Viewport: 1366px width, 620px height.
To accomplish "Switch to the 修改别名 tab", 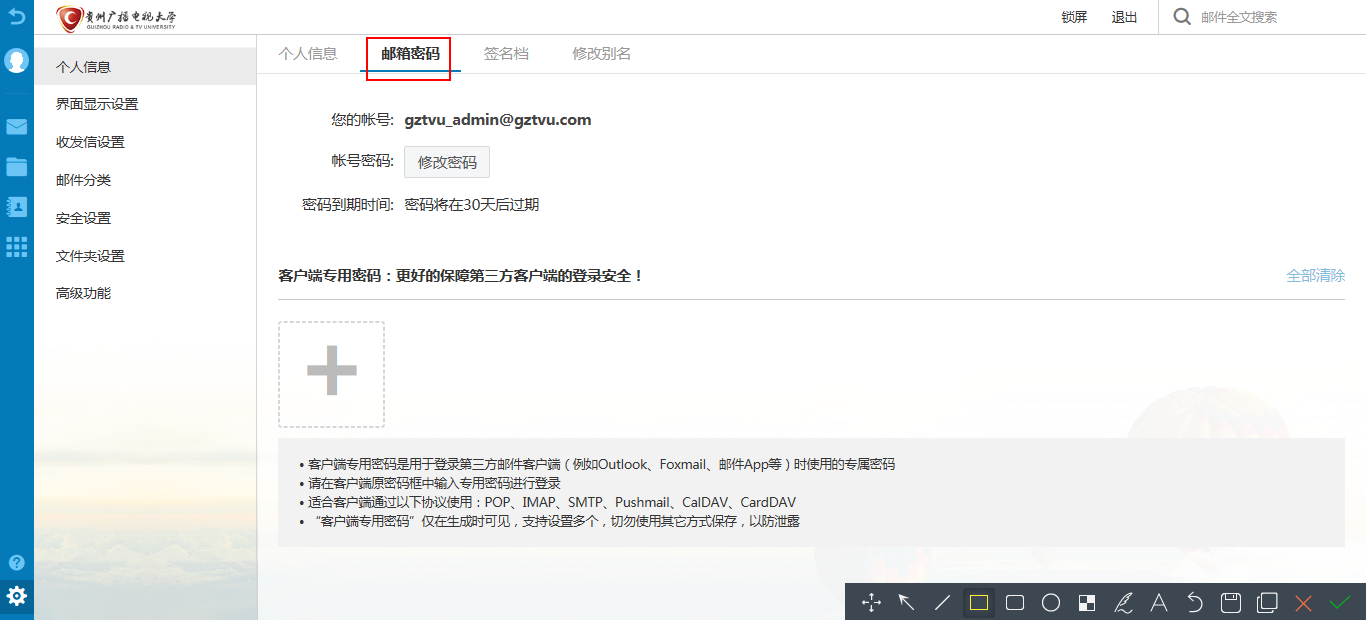I will coord(601,54).
